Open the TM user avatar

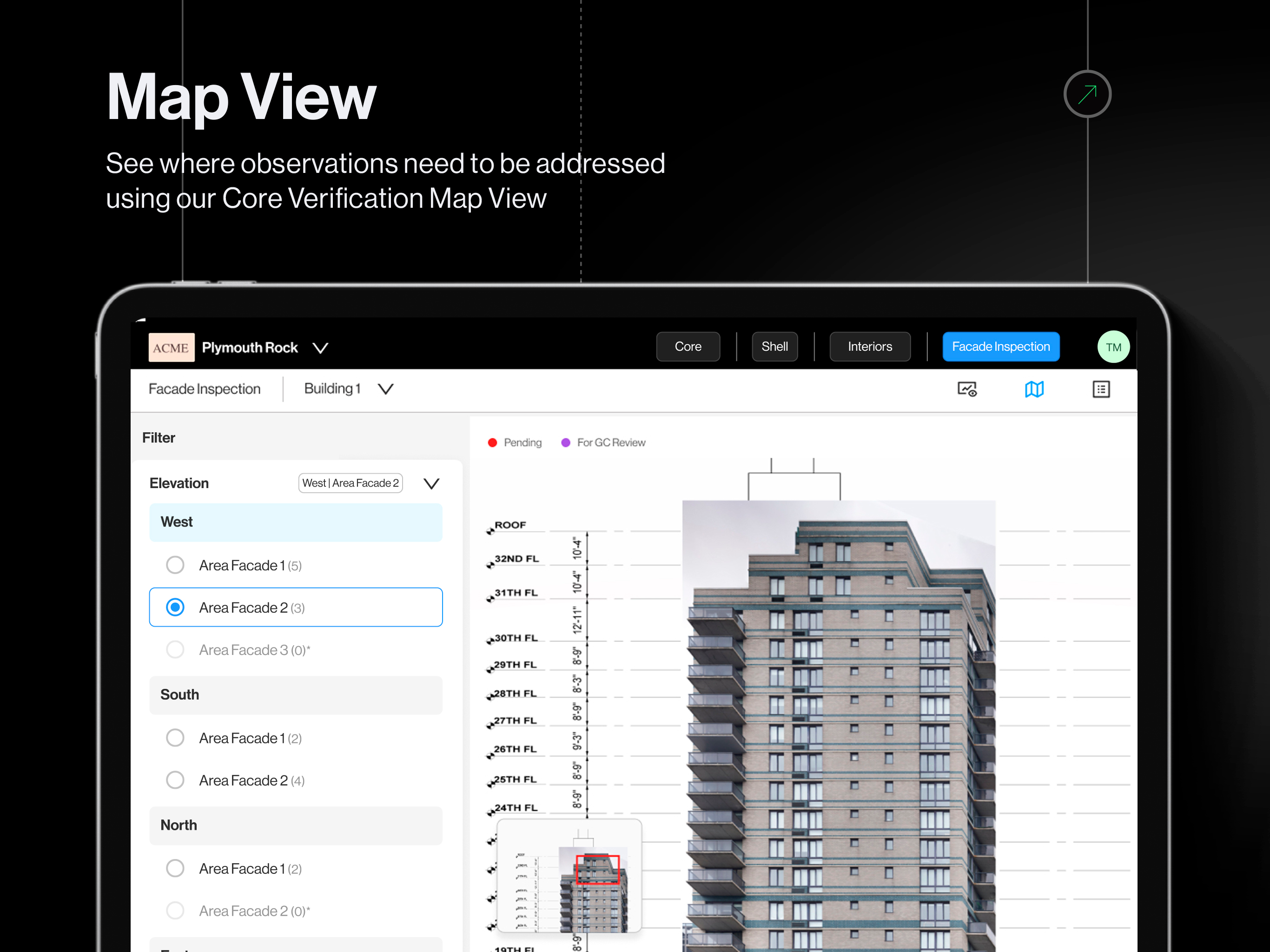tap(1113, 347)
